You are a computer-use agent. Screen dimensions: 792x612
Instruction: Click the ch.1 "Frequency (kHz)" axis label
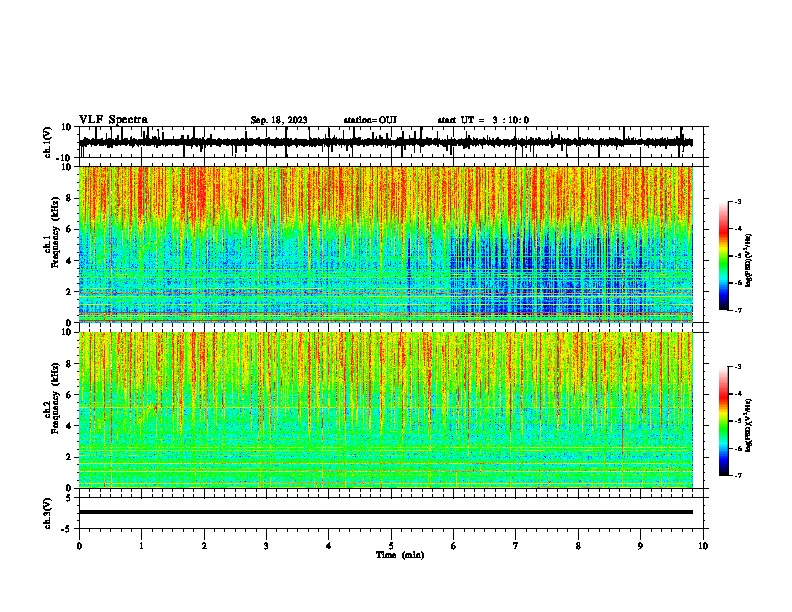(x=55, y=233)
